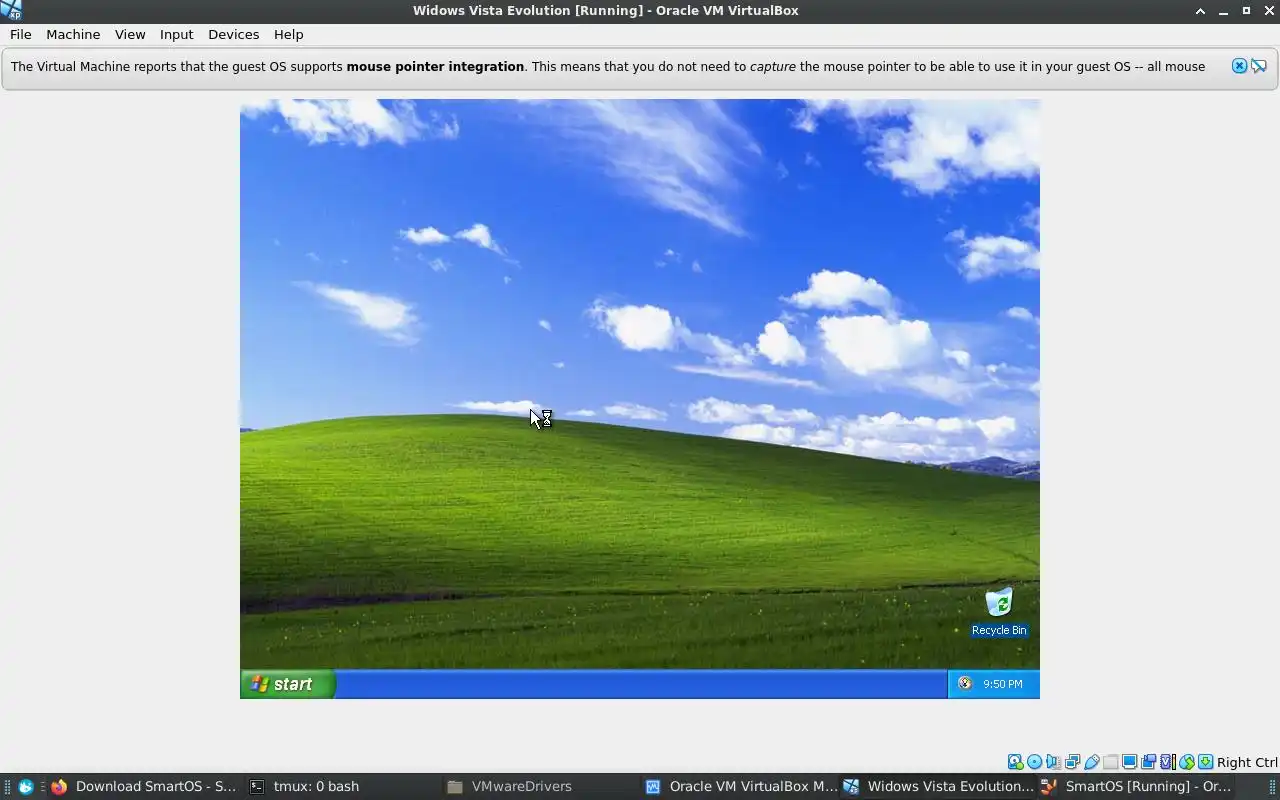
Task: Open the View menu
Action: point(130,34)
